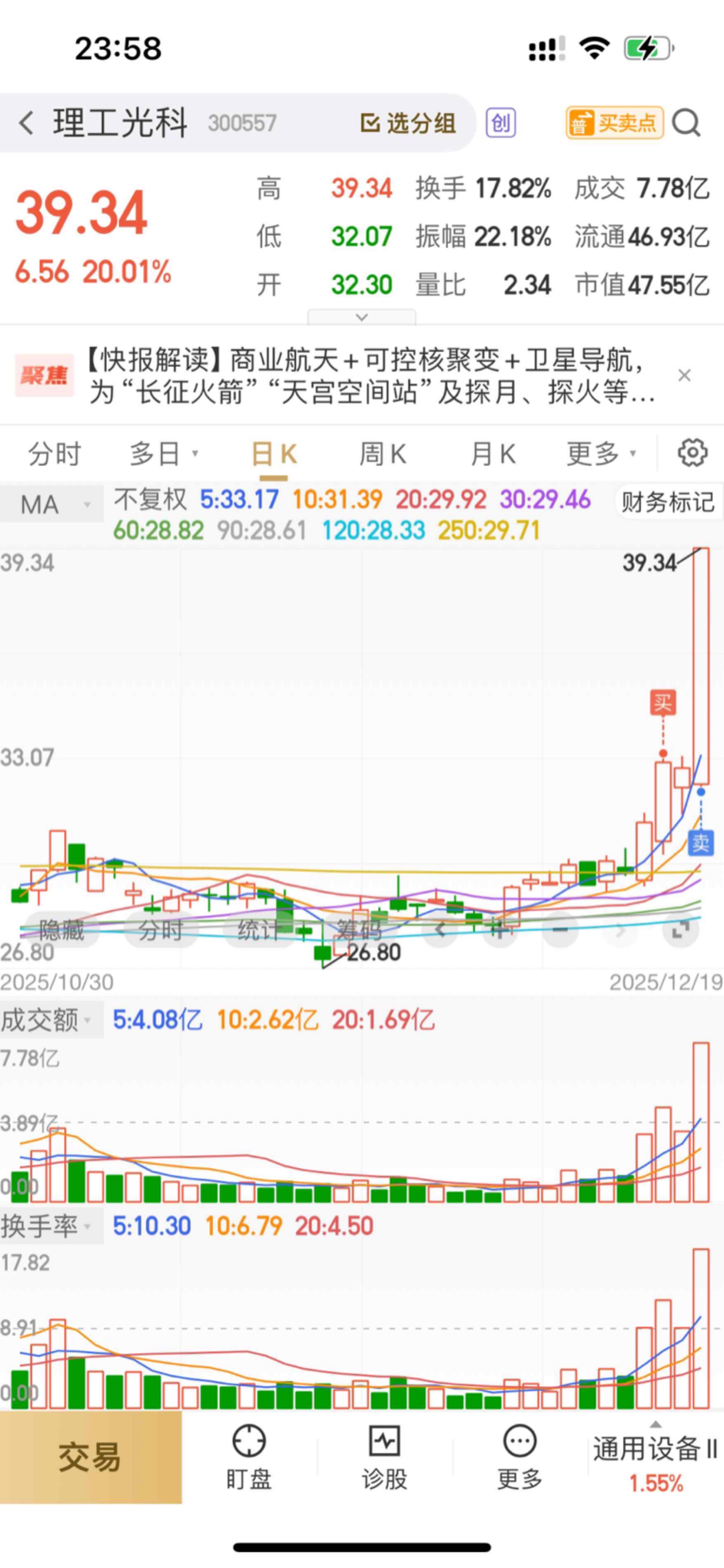Open the MA indicator dropdown
Viewport: 724px width, 1568px height.
tap(52, 505)
